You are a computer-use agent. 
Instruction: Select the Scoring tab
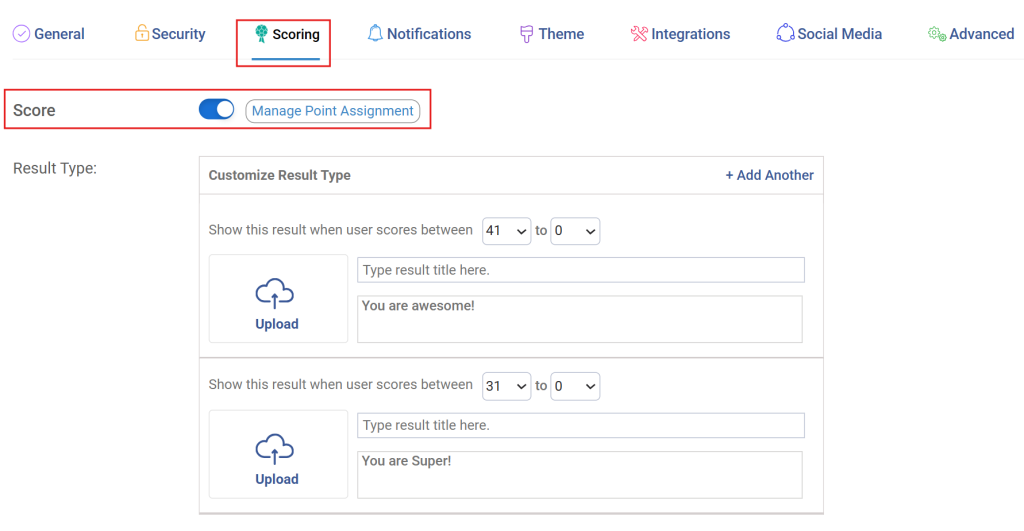[x=286, y=35]
